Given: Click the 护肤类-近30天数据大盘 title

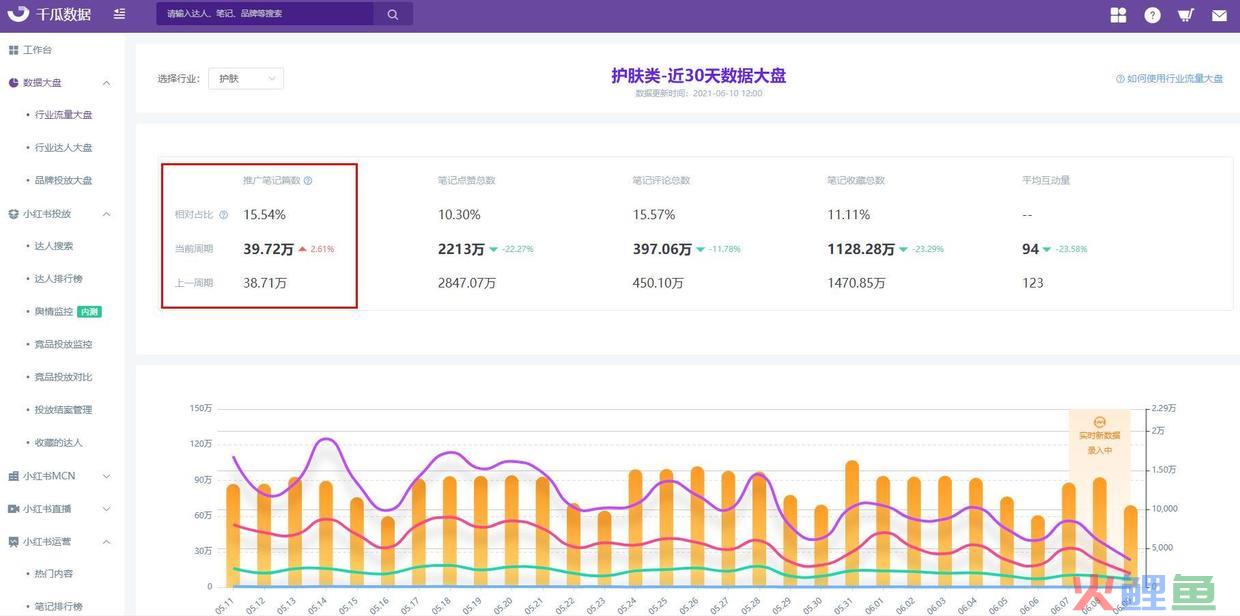Looking at the screenshot, I should tap(699, 76).
